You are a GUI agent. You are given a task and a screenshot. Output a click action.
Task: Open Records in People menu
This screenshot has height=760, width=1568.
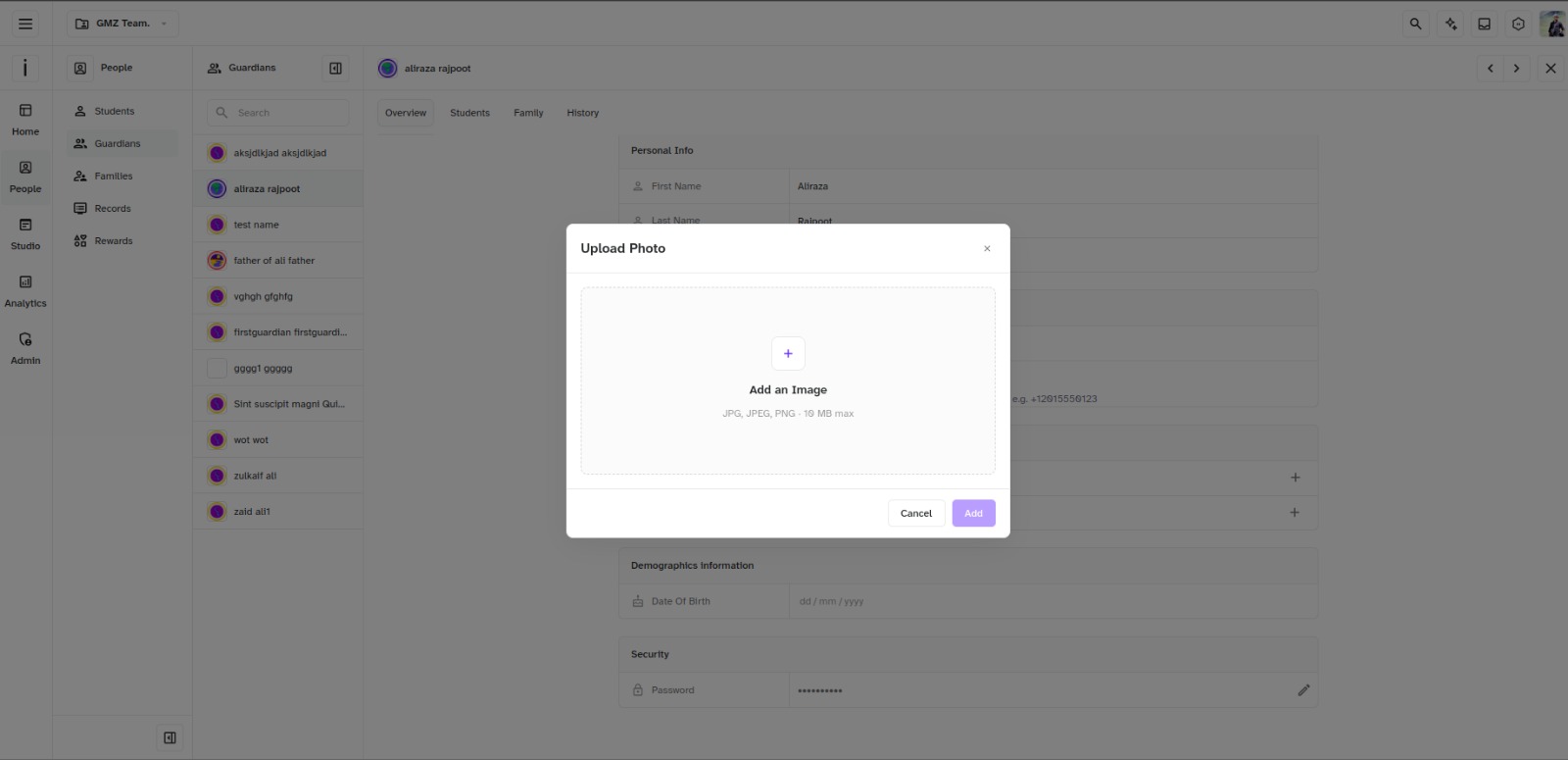(122, 209)
